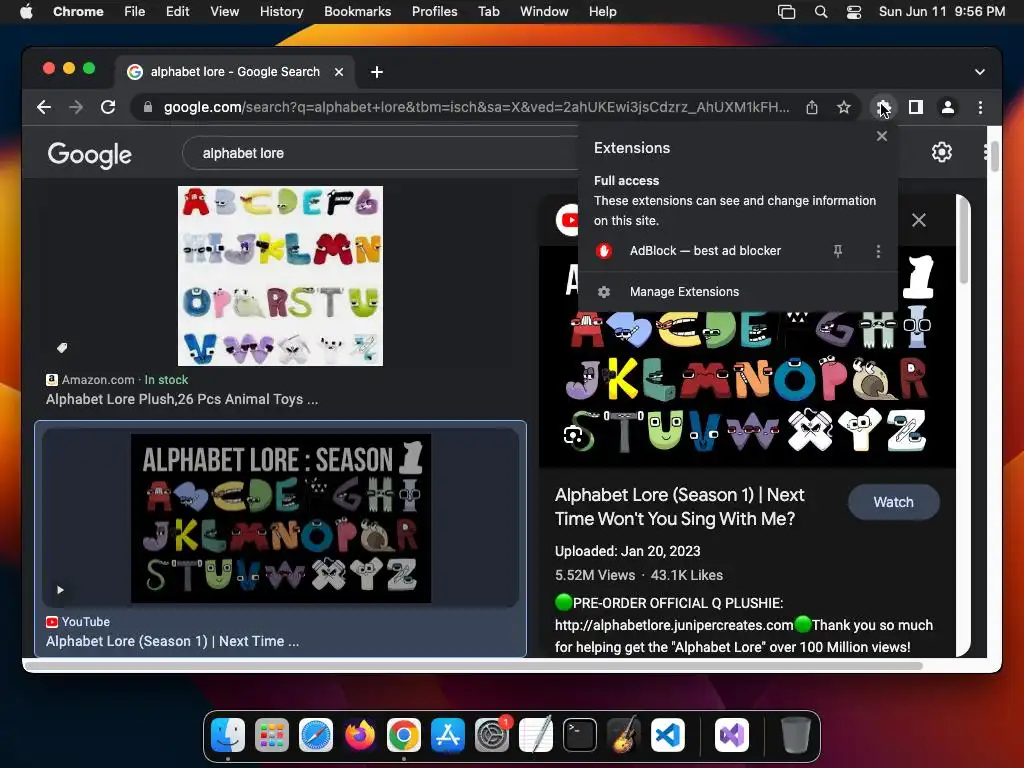Click the Manage Extensions gear icon
This screenshot has width=1024, height=768.
click(x=604, y=292)
